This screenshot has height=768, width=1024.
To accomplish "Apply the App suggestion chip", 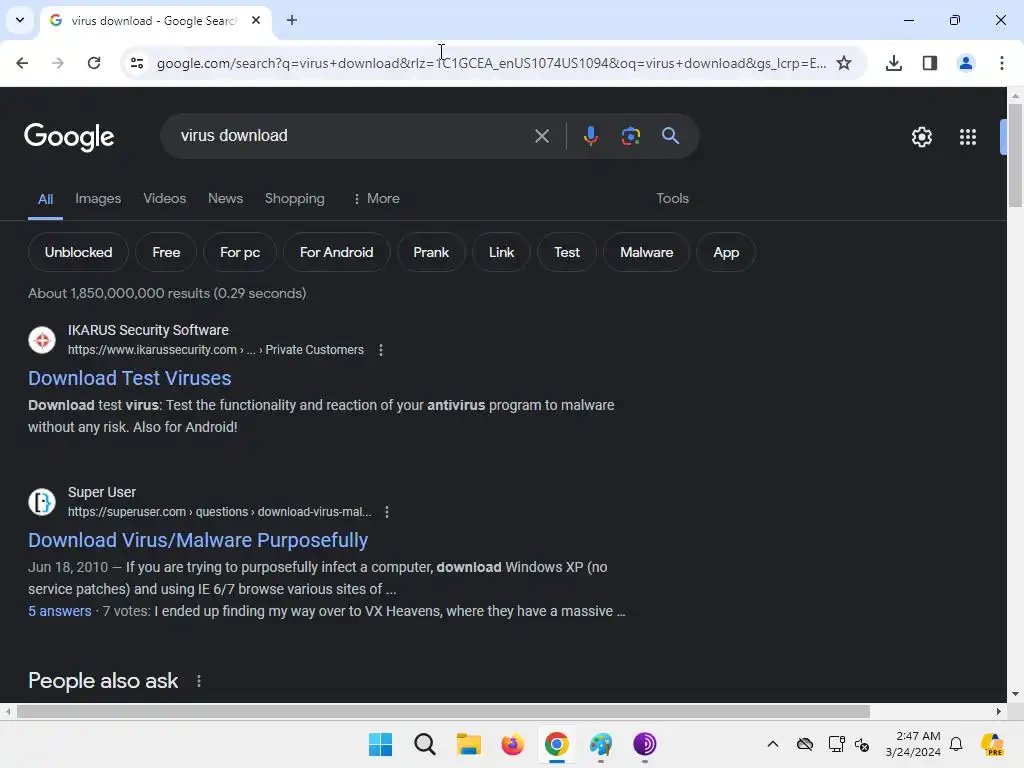I will coord(726,252).
